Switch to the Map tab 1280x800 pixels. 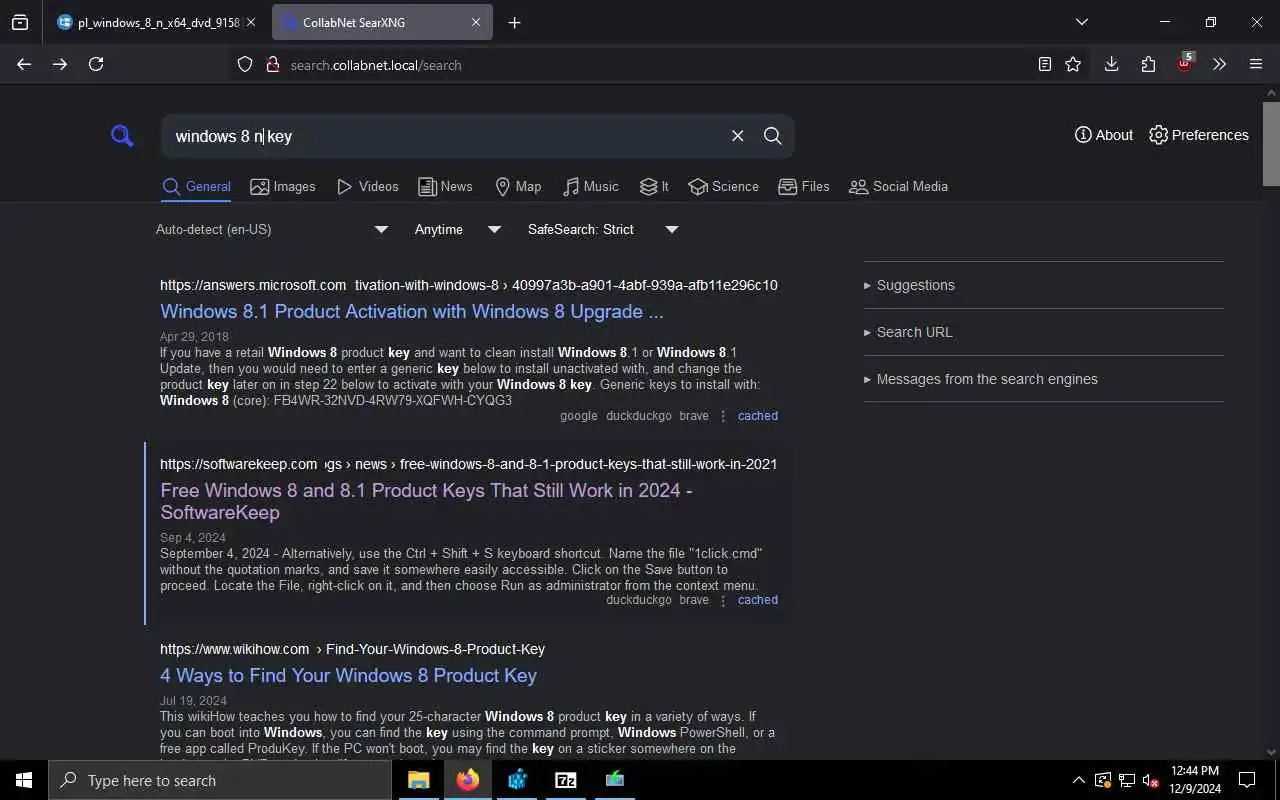pyautogui.click(x=518, y=186)
